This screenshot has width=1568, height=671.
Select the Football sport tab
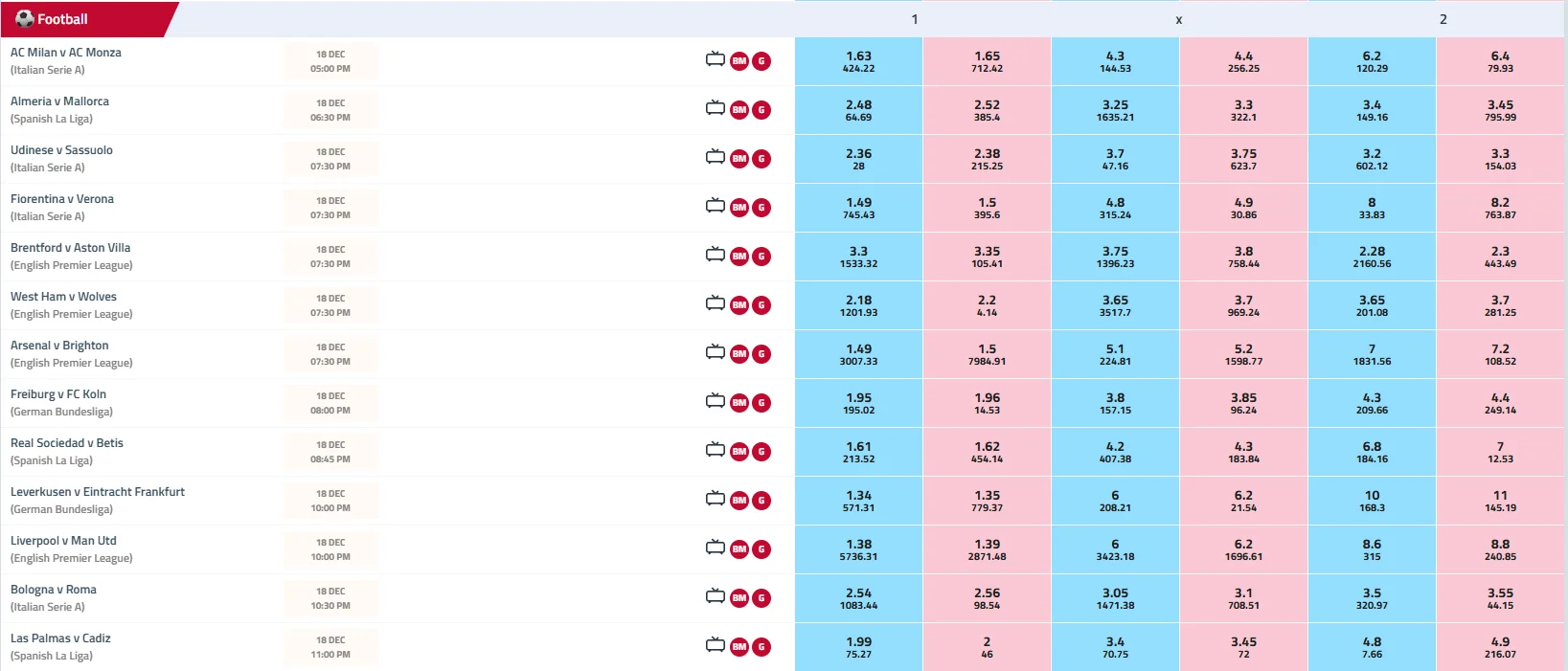point(62,19)
